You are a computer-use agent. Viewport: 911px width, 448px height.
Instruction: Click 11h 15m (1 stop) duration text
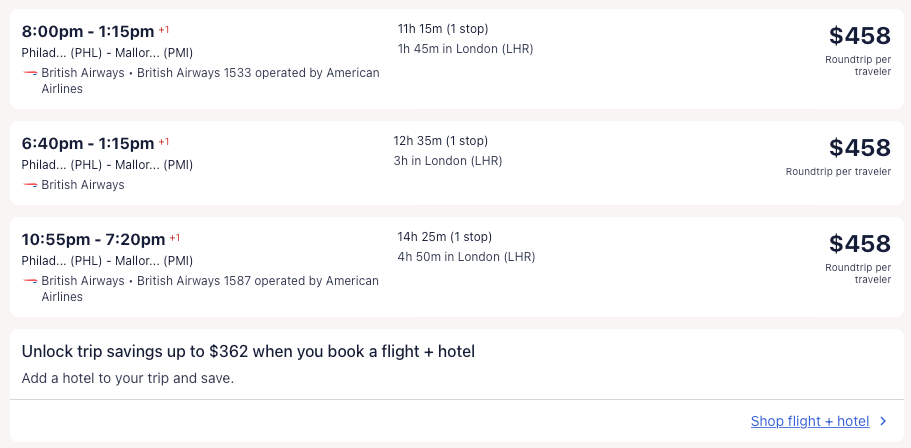point(443,29)
